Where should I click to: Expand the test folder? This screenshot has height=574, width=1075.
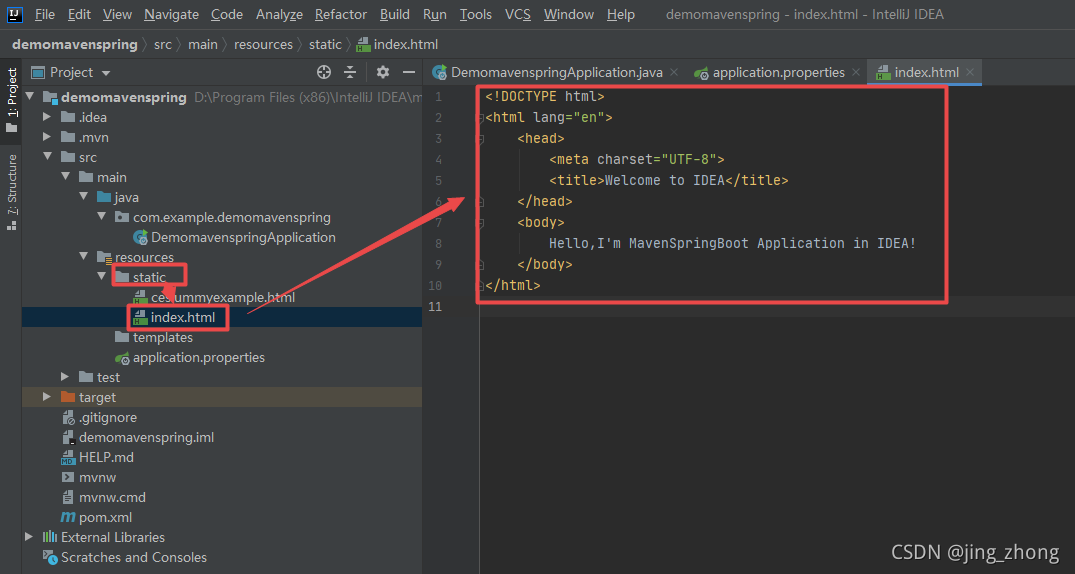(x=65, y=377)
